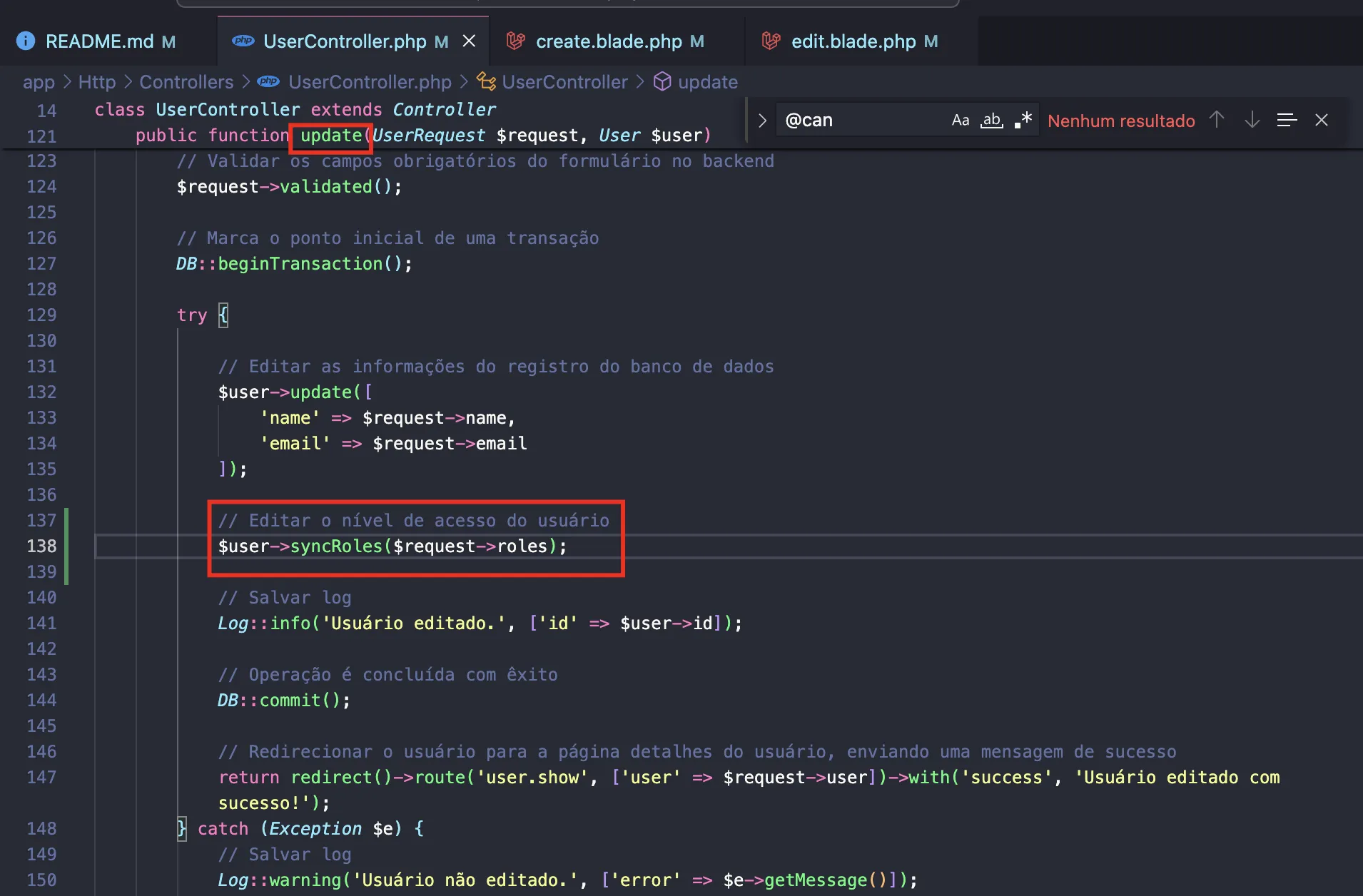Image resolution: width=1363 pixels, height=896 pixels.
Task: Expand the replace field chevron
Action: (761, 121)
